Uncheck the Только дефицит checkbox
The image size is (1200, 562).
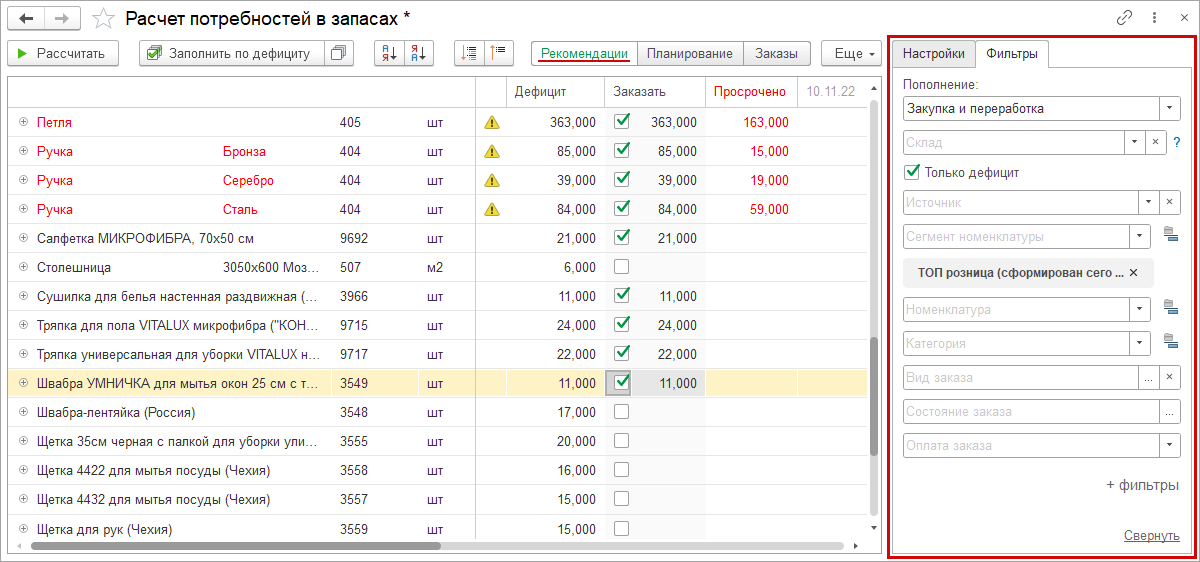coord(911,172)
